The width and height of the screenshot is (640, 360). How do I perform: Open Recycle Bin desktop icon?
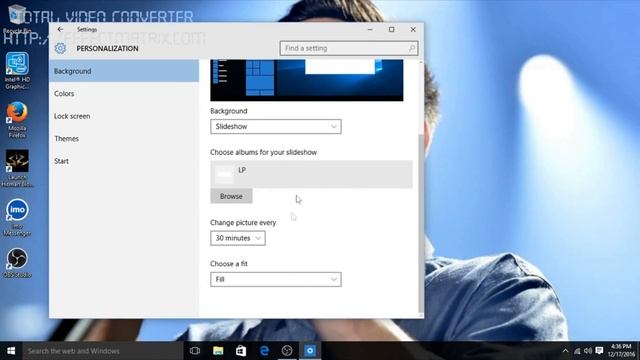tap(17, 19)
